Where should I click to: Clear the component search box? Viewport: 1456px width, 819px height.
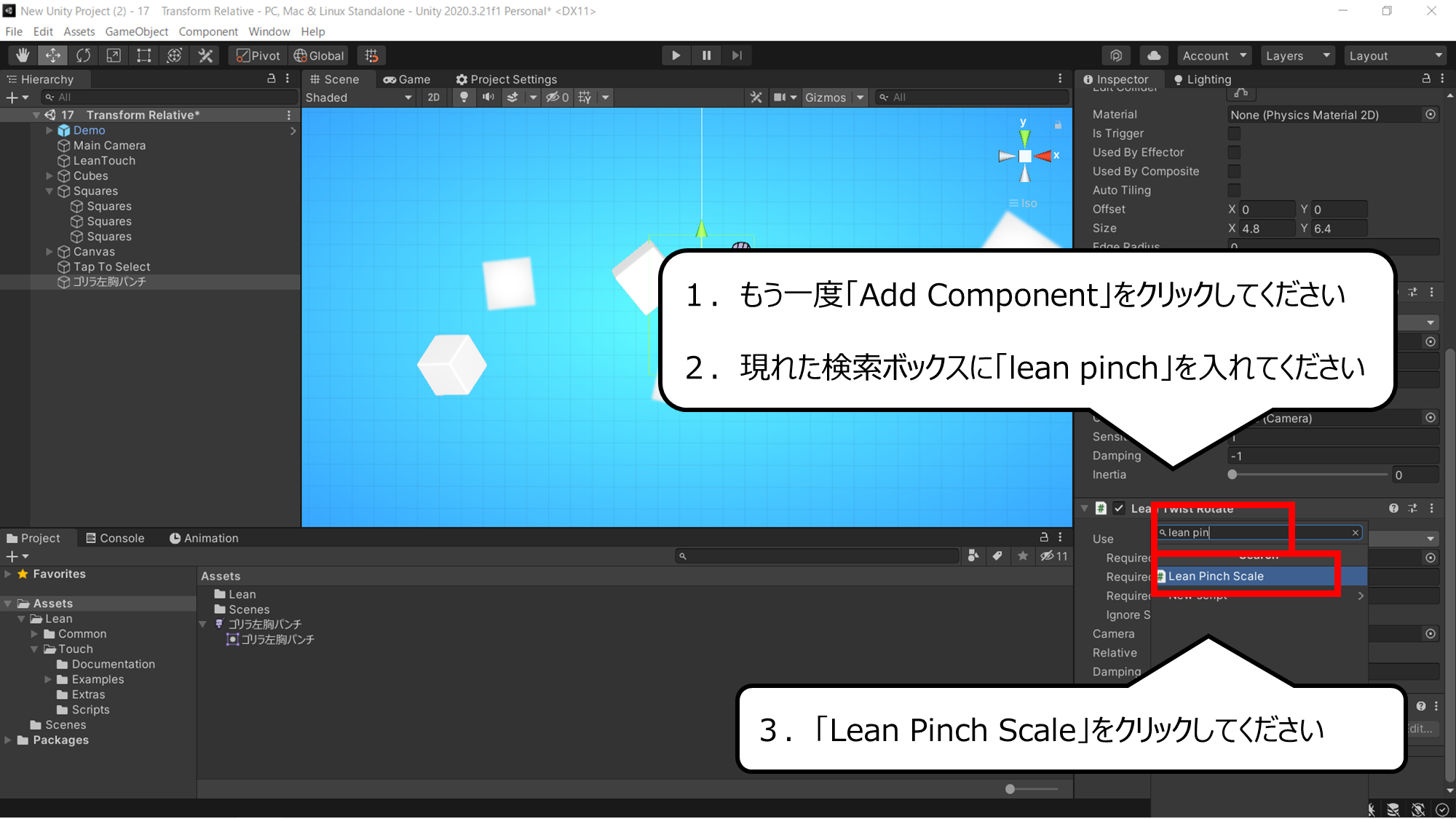[x=1356, y=532]
